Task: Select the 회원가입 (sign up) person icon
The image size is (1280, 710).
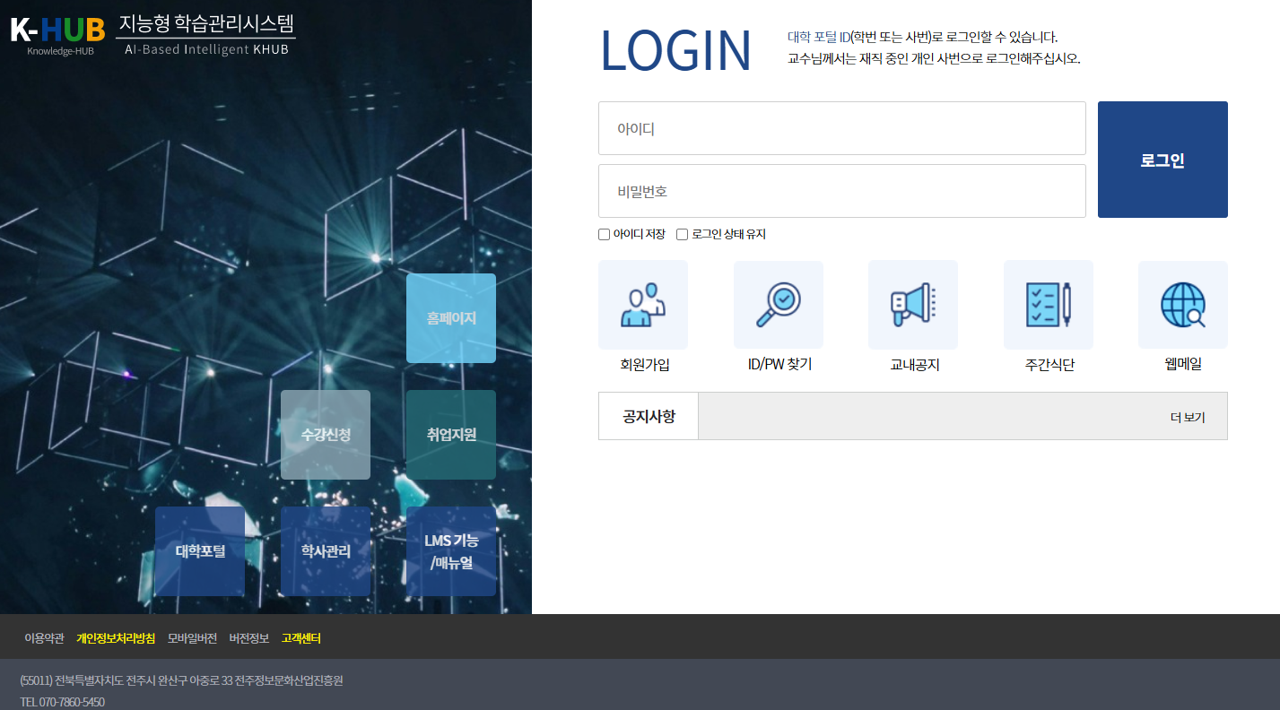Action: (643, 304)
